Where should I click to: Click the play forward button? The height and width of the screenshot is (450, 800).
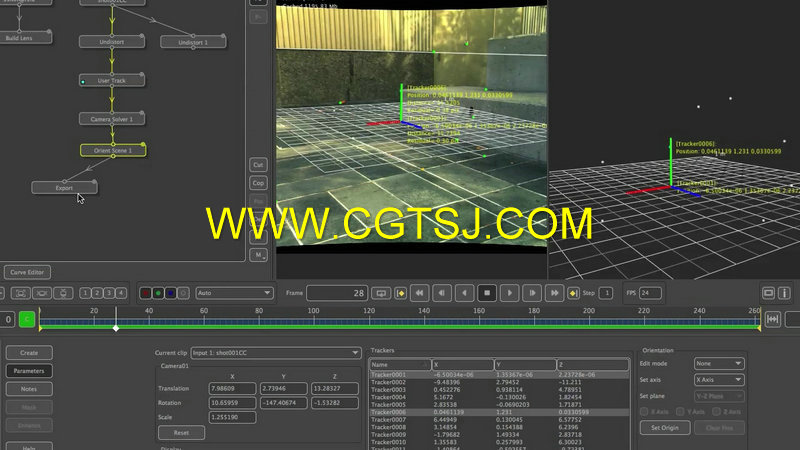[x=509, y=293]
